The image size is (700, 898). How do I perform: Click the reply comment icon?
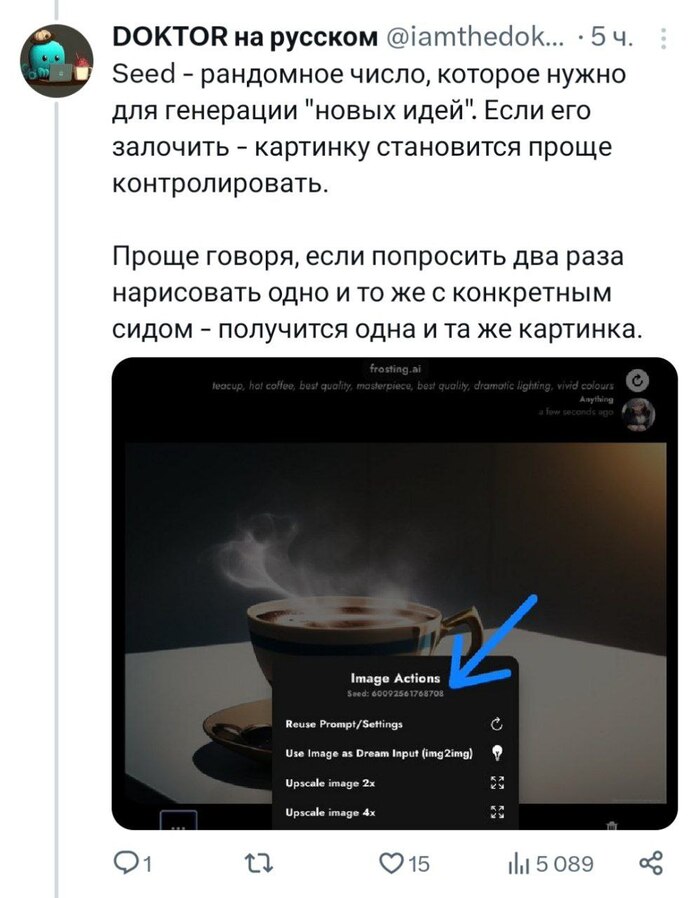tap(124, 862)
